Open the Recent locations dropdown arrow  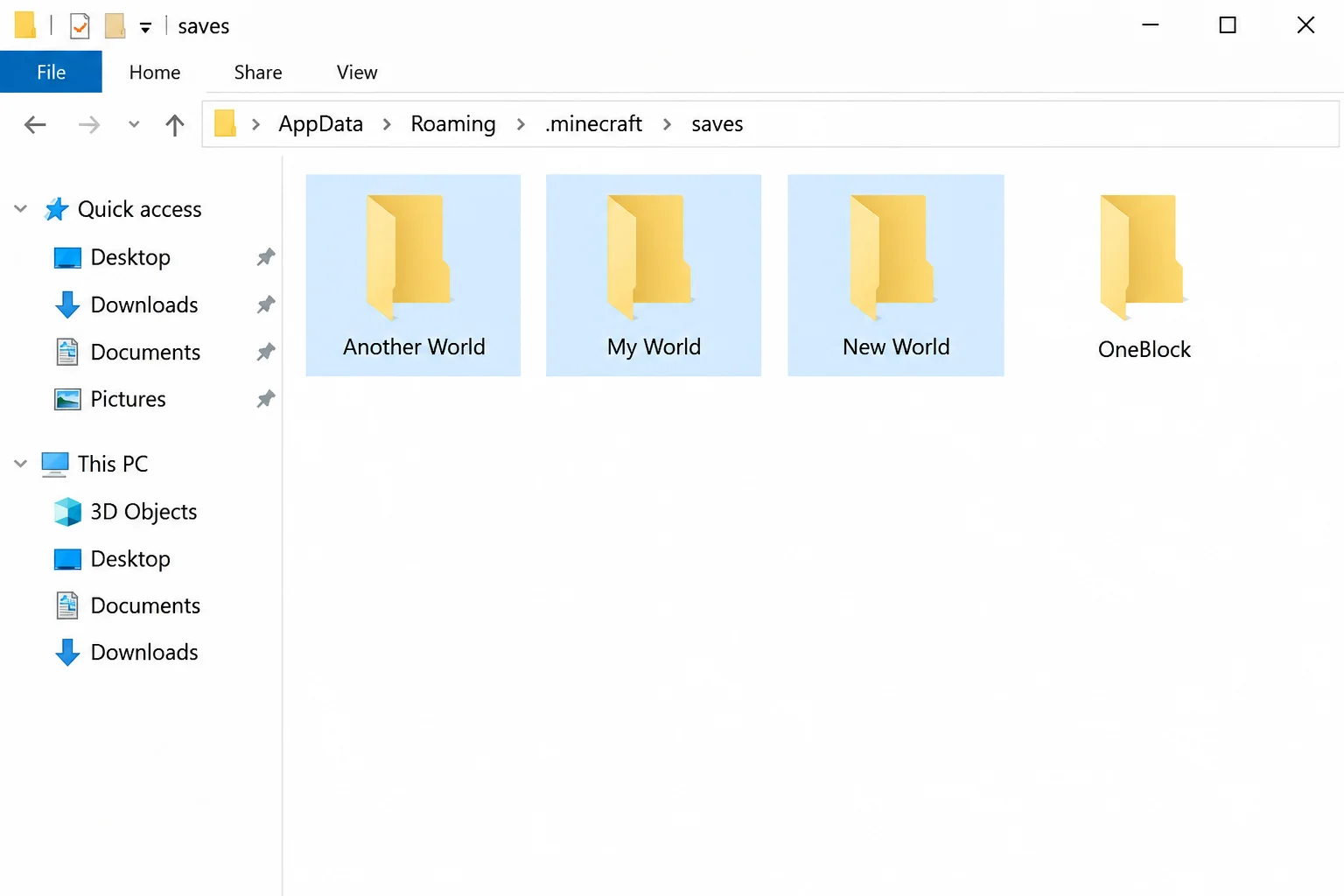click(x=134, y=124)
